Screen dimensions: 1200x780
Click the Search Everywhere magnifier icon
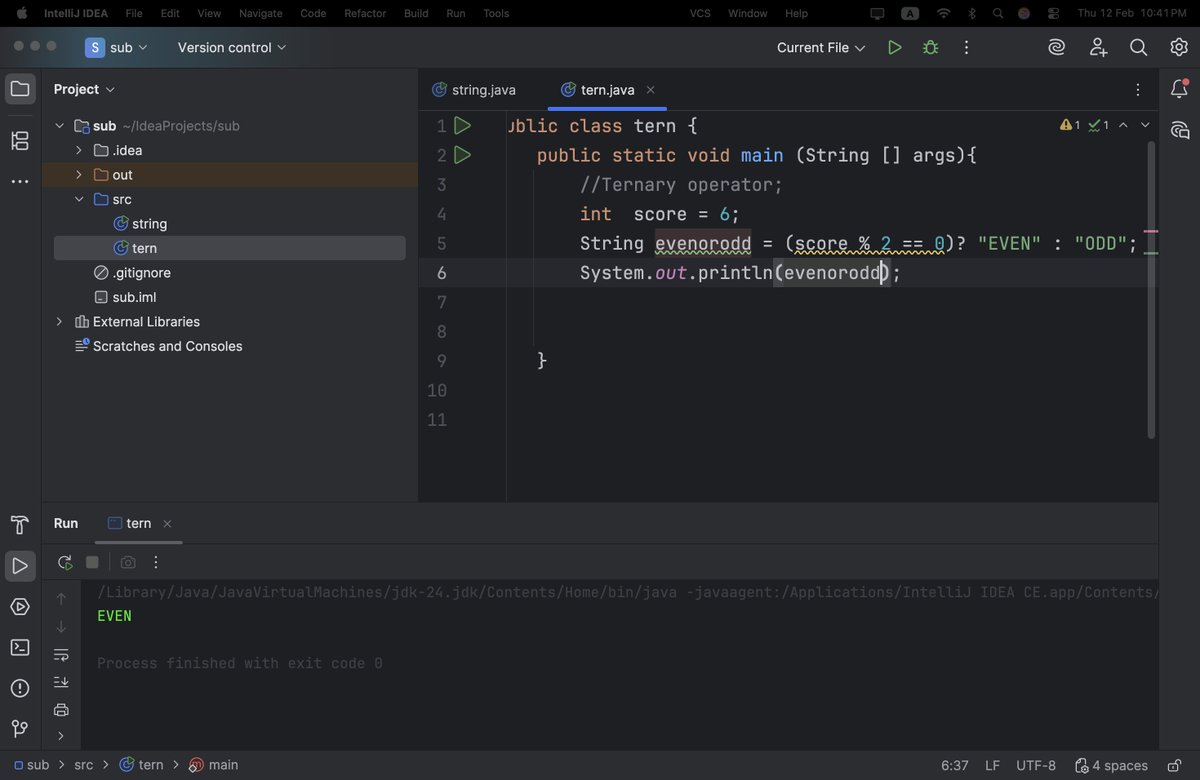point(1137,47)
